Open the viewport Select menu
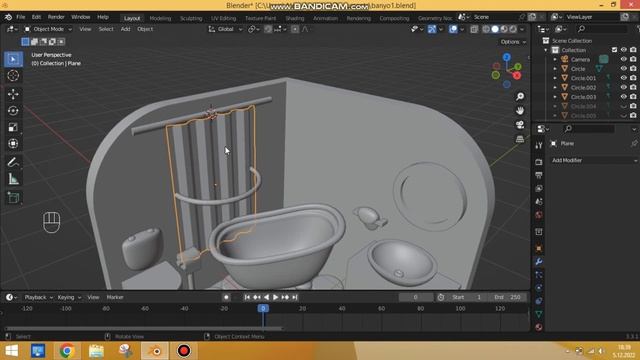Screen dimensions: 640x360 coord(106,29)
